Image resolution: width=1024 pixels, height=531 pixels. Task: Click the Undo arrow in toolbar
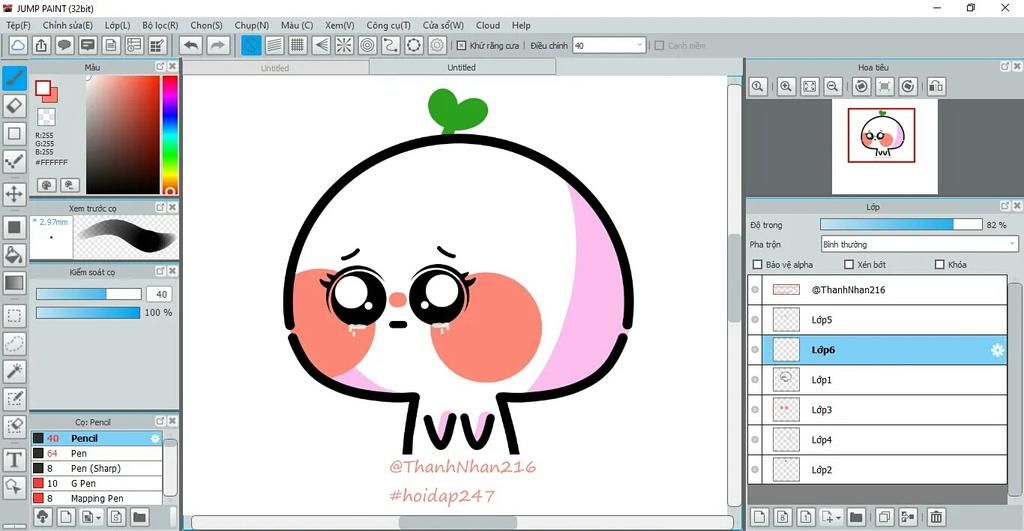(x=191, y=45)
